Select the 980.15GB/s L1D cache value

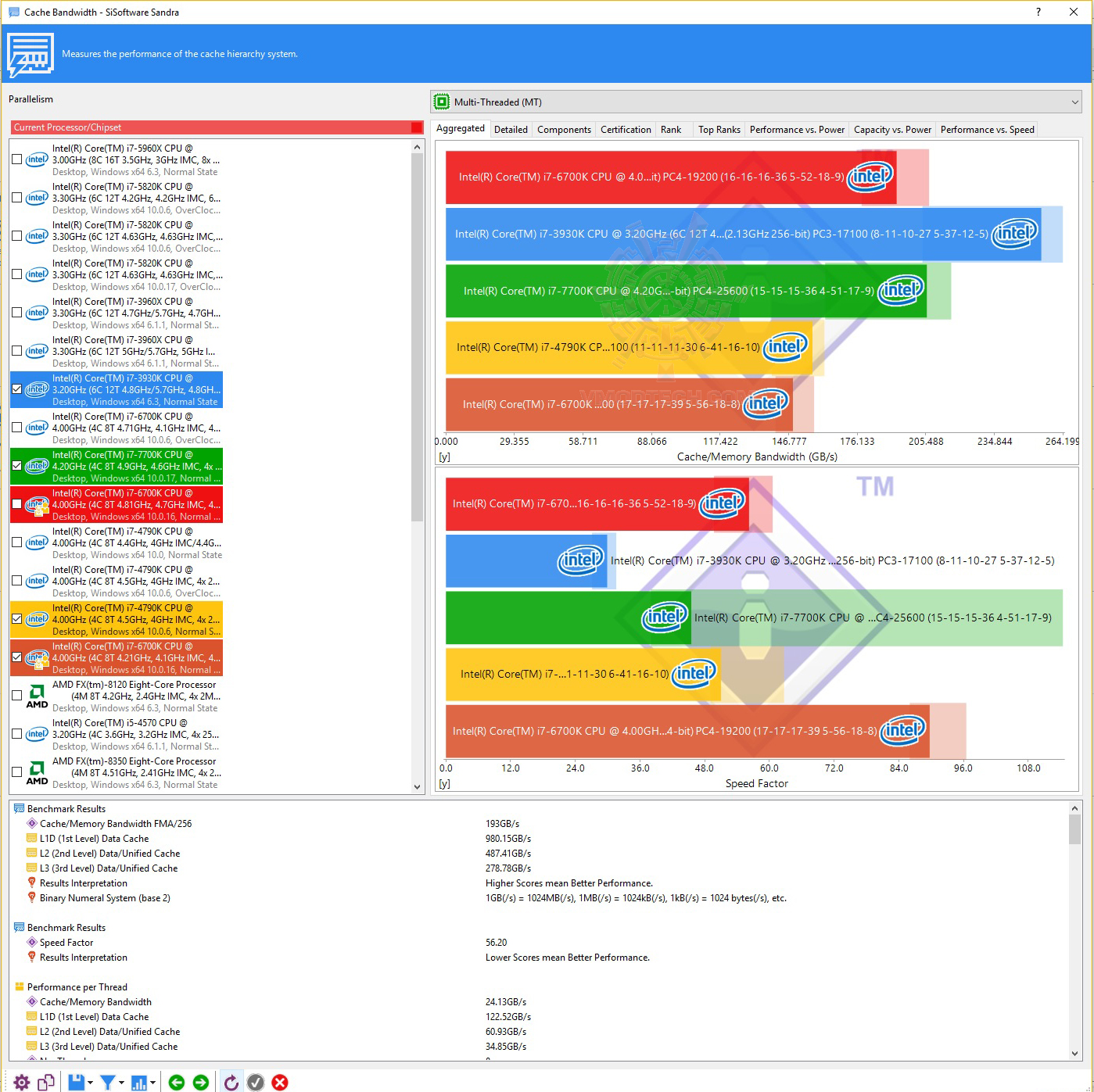pyautogui.click(x=508, y=838)
